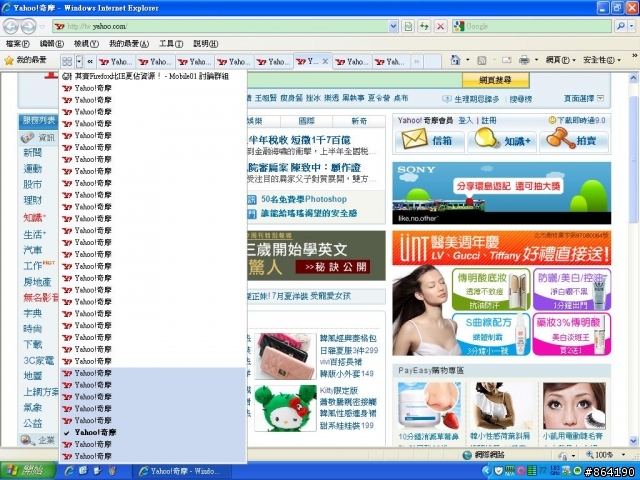Open the 安全性(S) command menu
Viewport: 640px width, 480px height.
(x=602, y=60)
